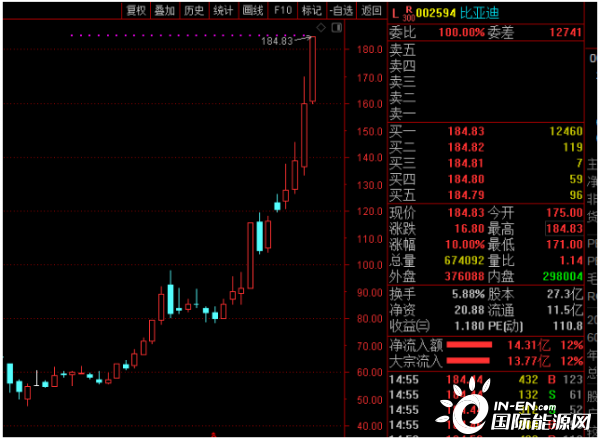Click the 大宗流入 amount 13.77亿

tap(529, 361)
